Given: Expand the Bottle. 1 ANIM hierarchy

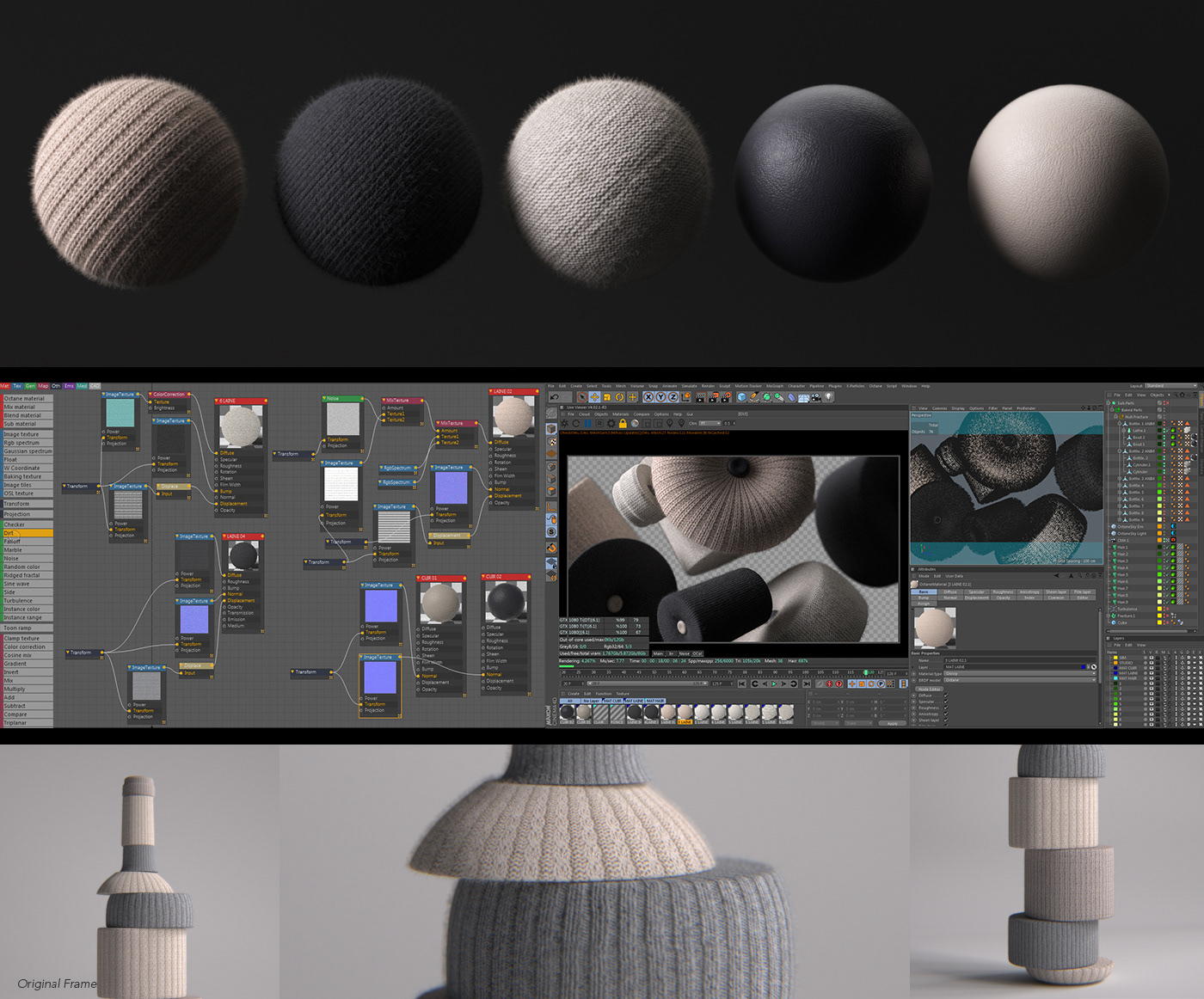Looking at the screenshot, I should click(1120, 424).
